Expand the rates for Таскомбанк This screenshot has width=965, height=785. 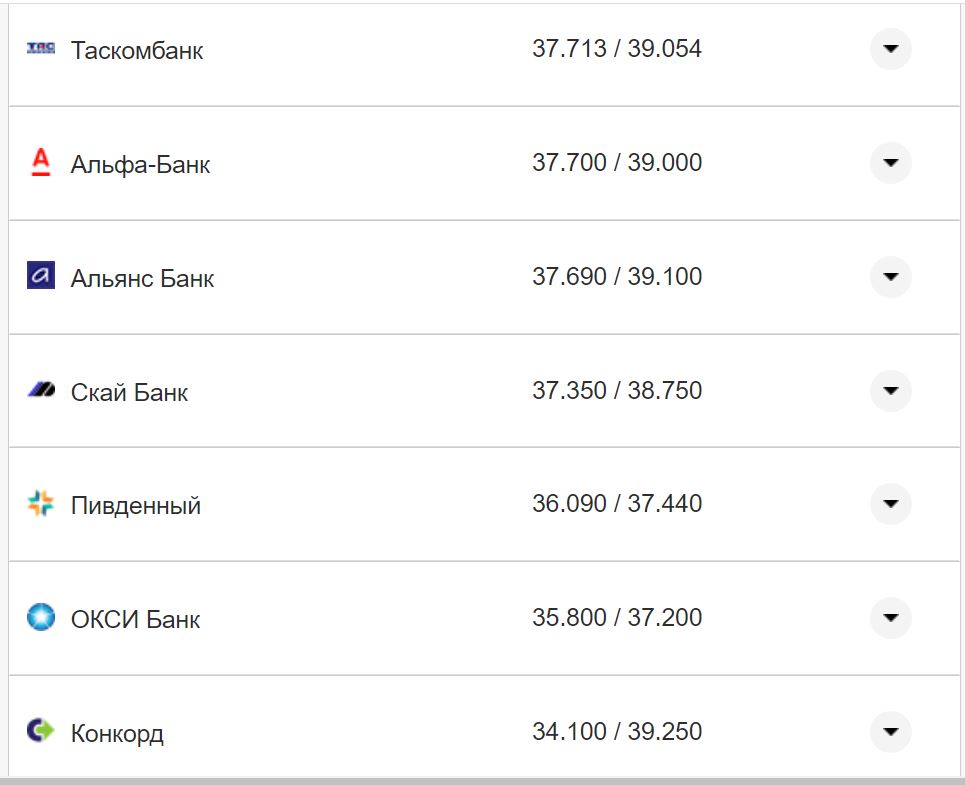click(890, 48)
